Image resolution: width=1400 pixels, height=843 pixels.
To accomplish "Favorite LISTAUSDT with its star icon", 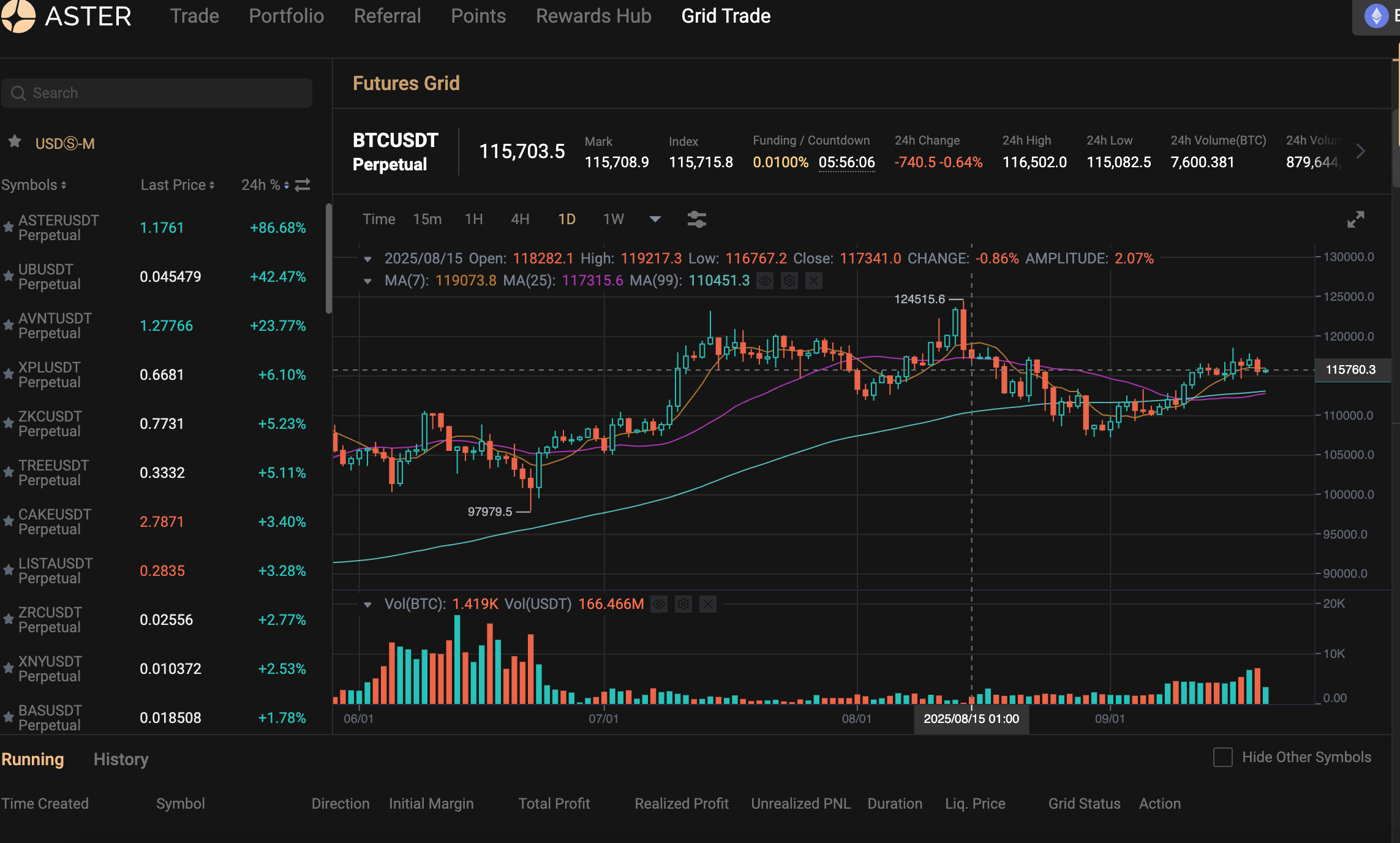I will (x=9, y=570).
